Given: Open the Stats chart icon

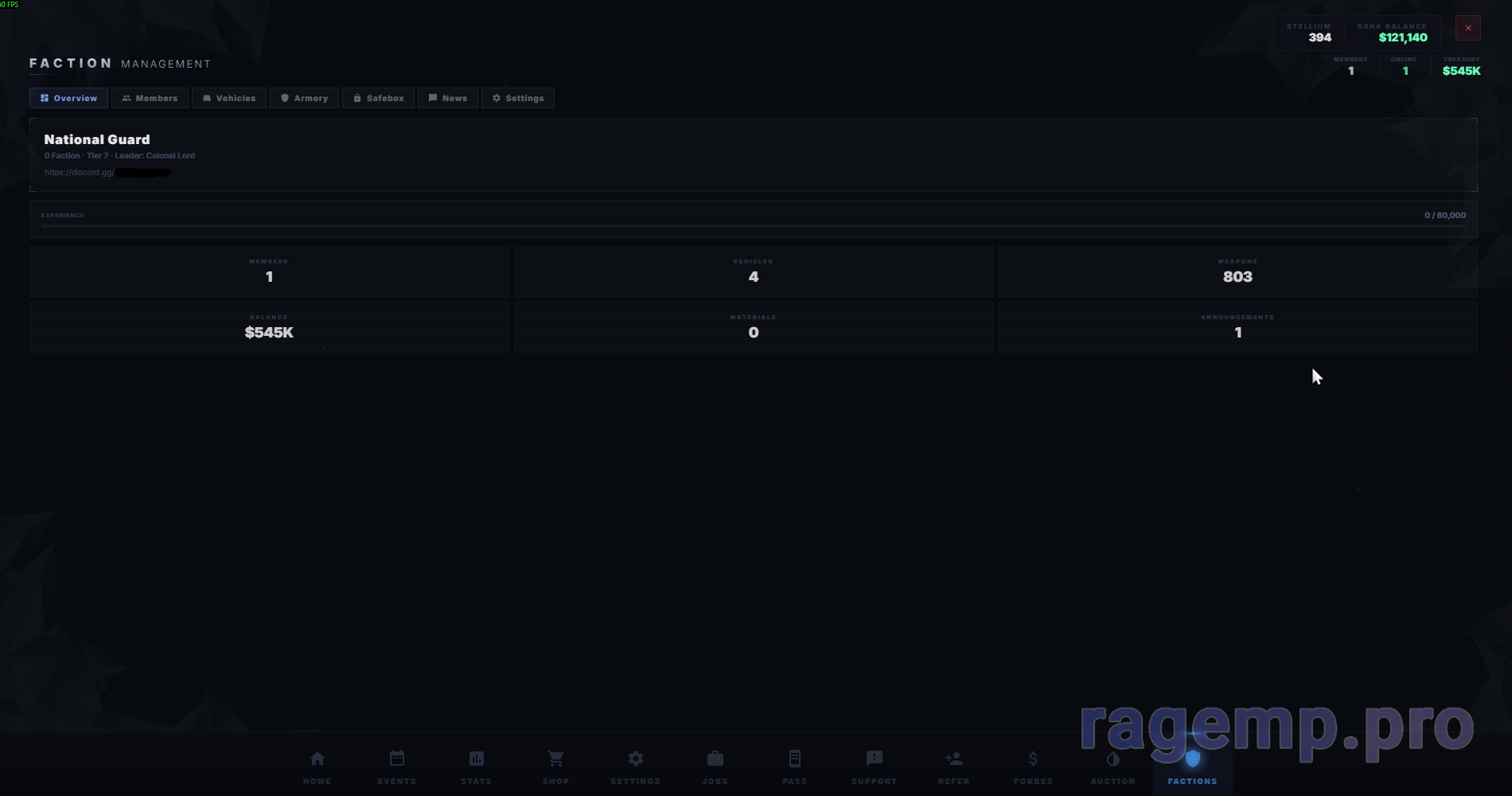Looking at the screenshot, I should pyautogui.click(x=476, y=759).
